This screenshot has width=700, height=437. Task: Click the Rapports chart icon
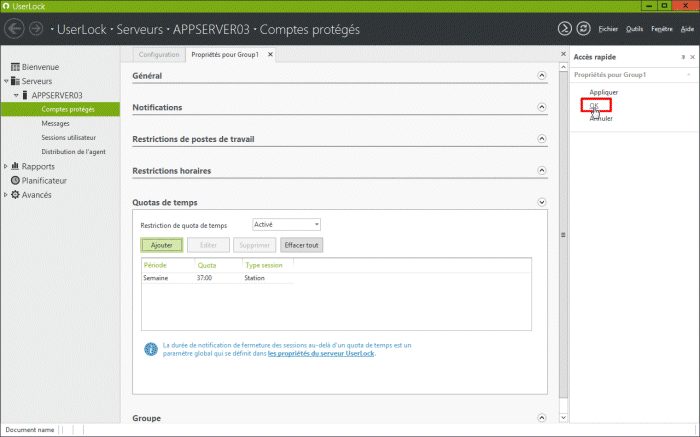15,166
